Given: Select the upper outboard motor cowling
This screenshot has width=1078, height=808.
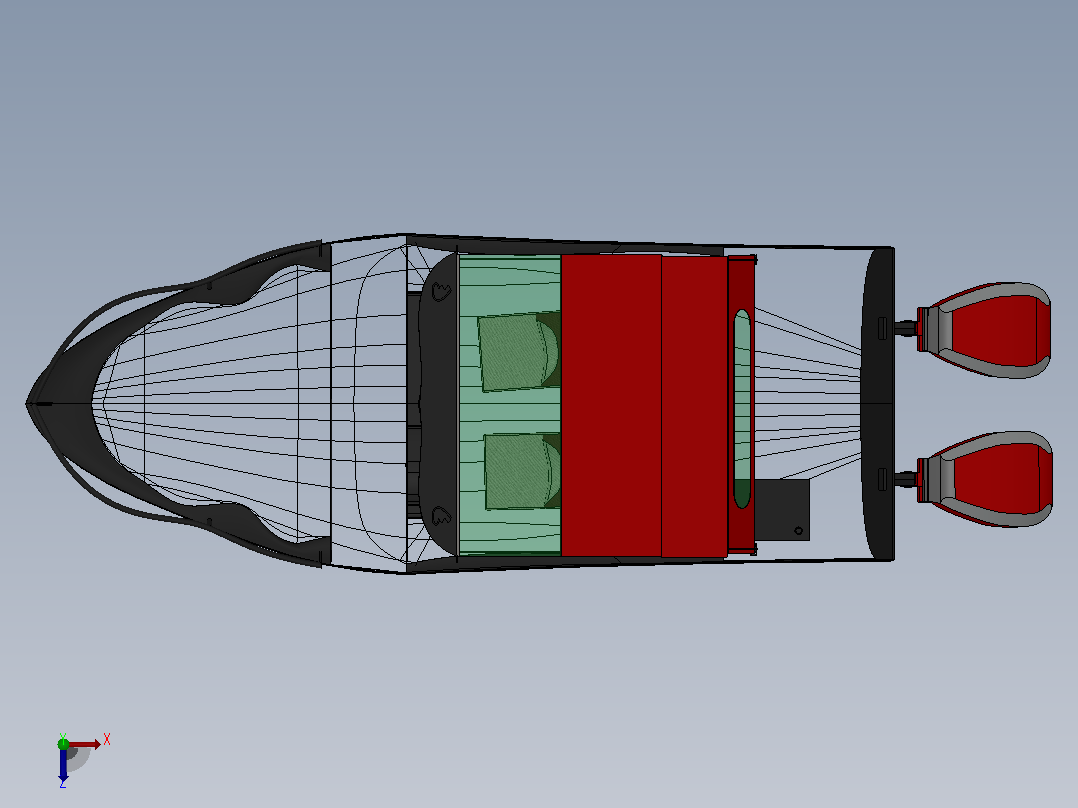Looking at the screenshot, I should click(x=984, y=330).
